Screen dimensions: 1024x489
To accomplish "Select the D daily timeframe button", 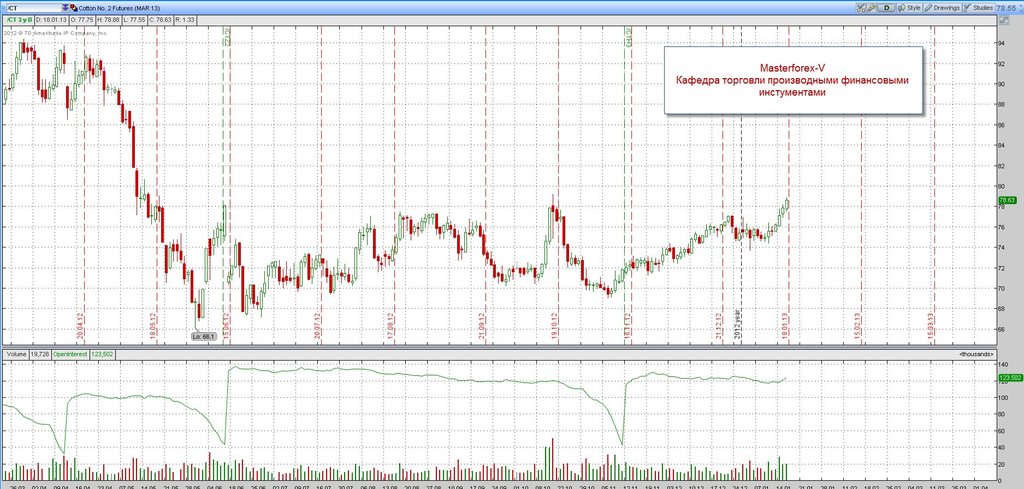I will pos(887,8).
